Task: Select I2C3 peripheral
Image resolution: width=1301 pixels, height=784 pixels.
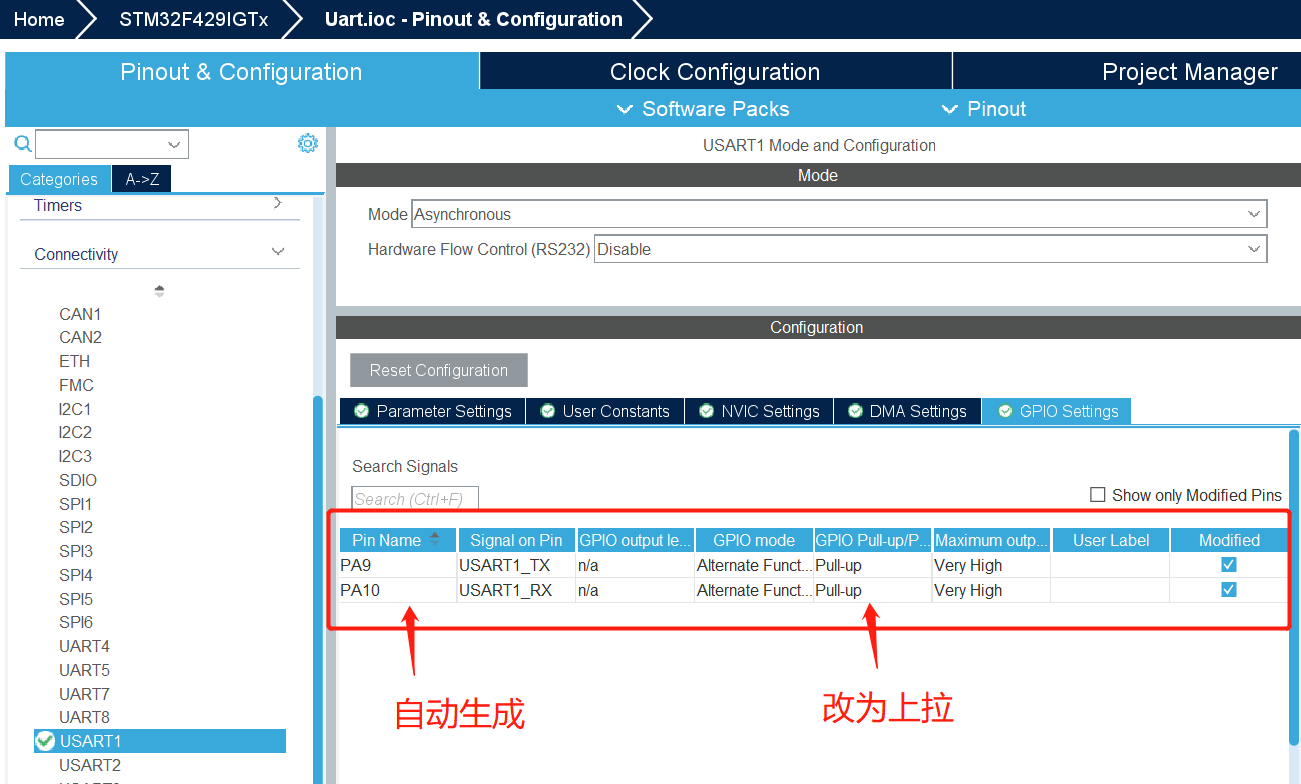Action: click(x=75, y=456)
